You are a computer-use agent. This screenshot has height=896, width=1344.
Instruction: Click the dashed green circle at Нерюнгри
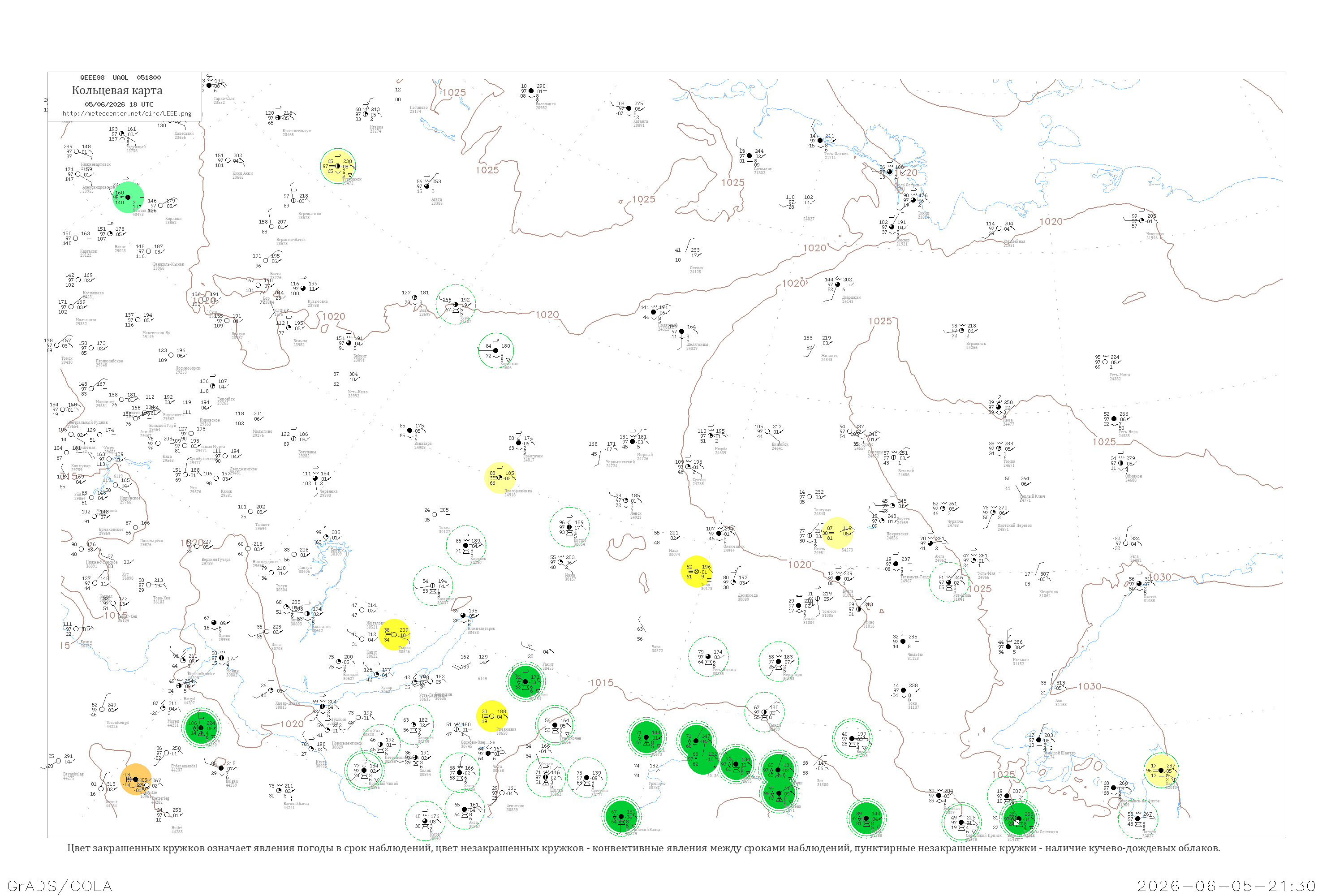[x=779, y=662]
